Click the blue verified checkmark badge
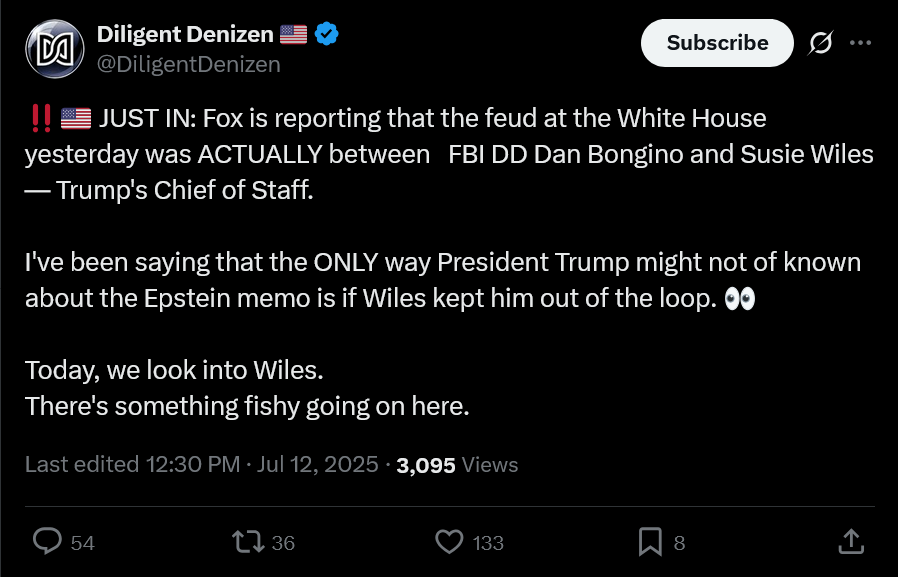Screen dimensions: 898x577 [x=326, y=34]
